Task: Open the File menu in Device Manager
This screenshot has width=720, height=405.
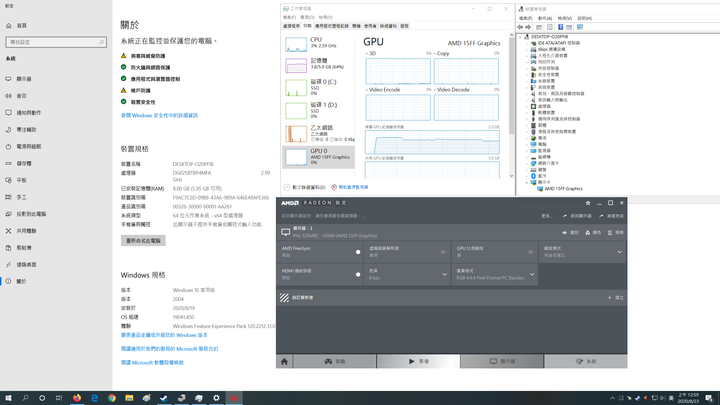Action: [525, 18]
